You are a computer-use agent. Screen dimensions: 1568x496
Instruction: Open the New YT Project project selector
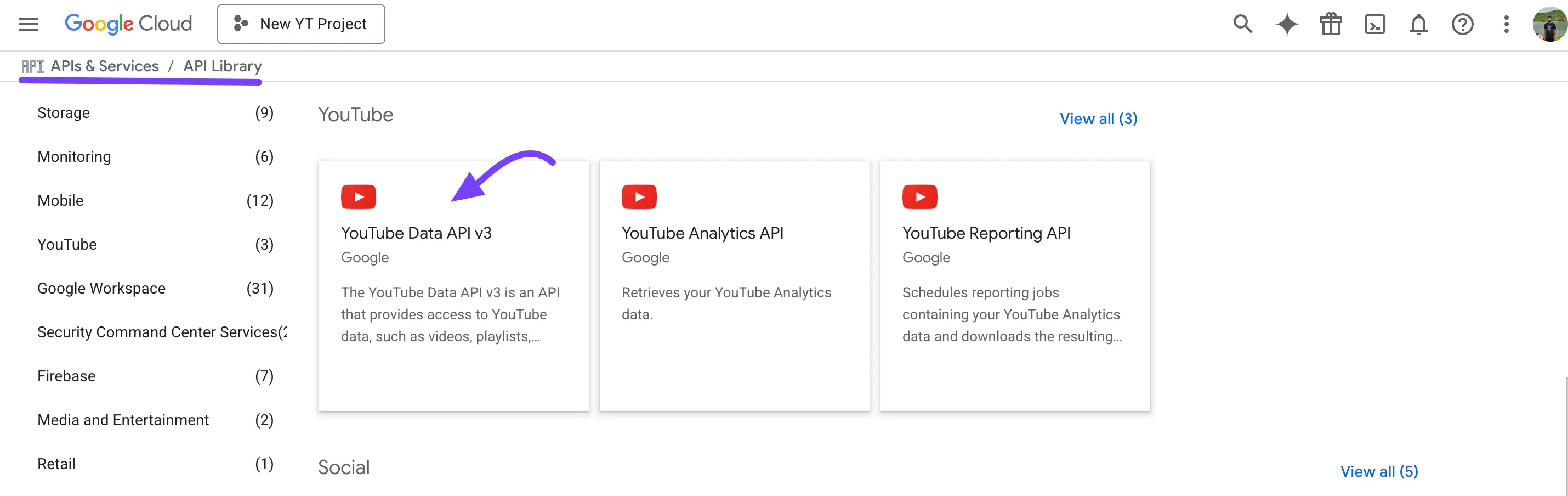click(x=300, y=24)
